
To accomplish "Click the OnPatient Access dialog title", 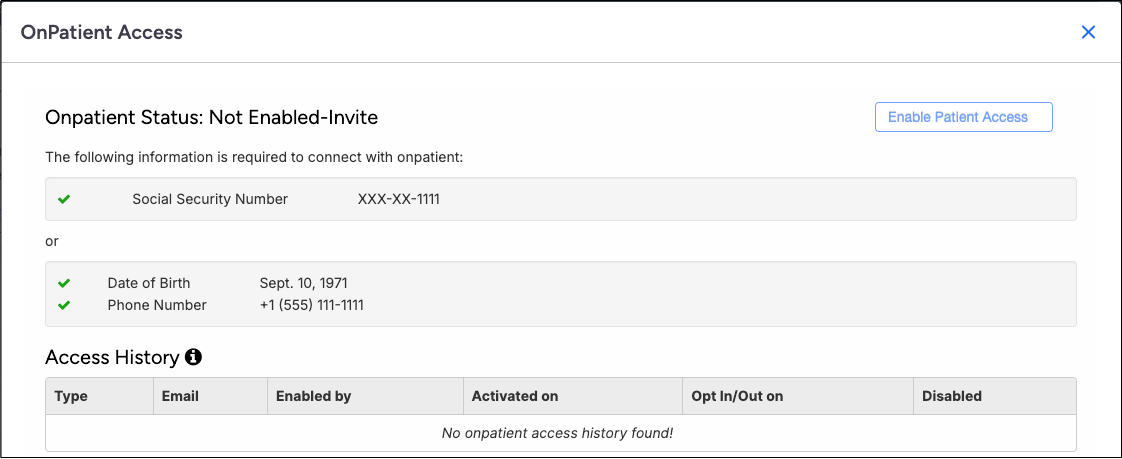I will coord(102,32).
